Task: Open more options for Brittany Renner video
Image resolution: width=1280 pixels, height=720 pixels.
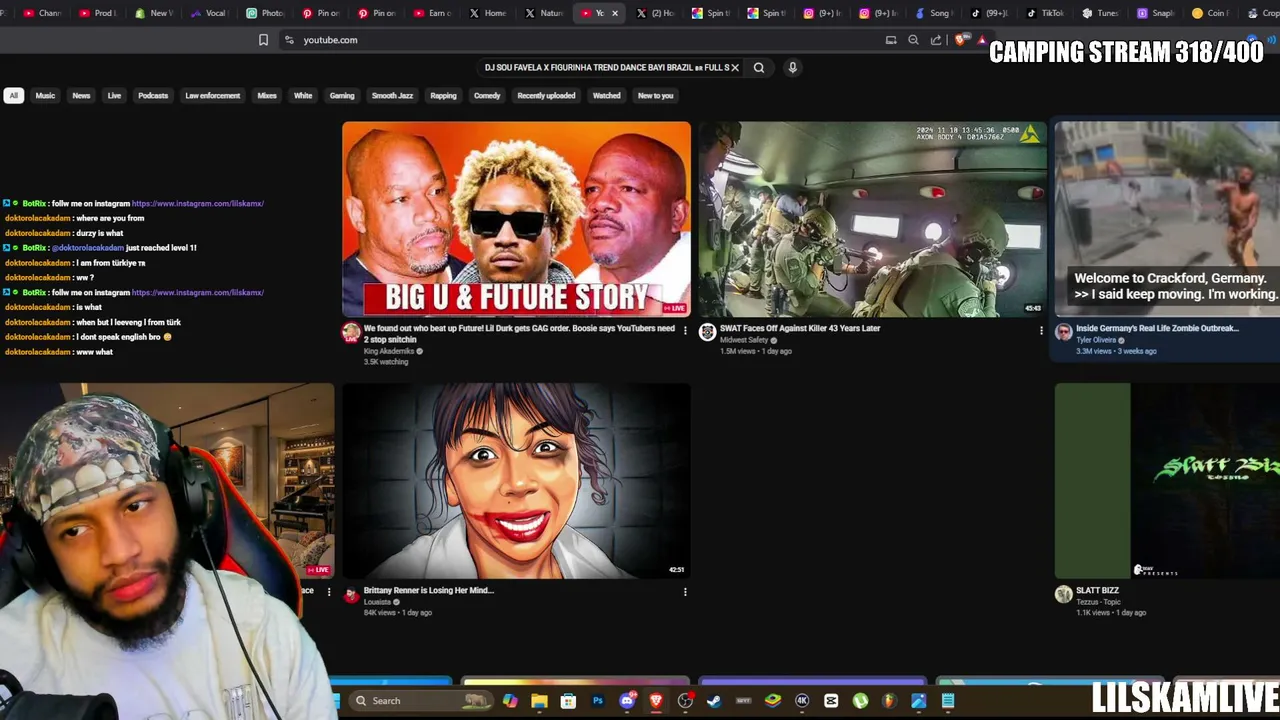Action: click(x=685, y=592)
